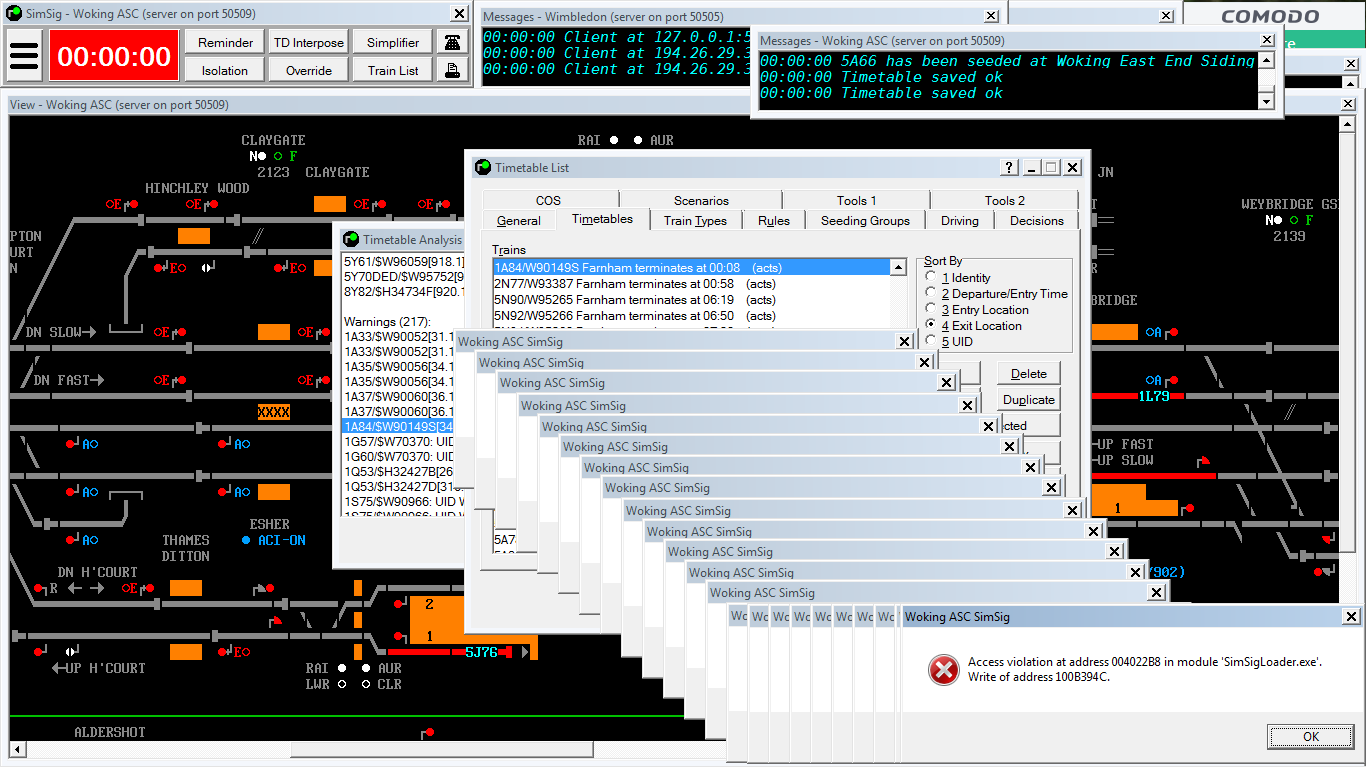1366x768 pixels.
Task: Select train 5N92/W95266 Farnham row
Action: pyautogui.click(x=691, y=315)
